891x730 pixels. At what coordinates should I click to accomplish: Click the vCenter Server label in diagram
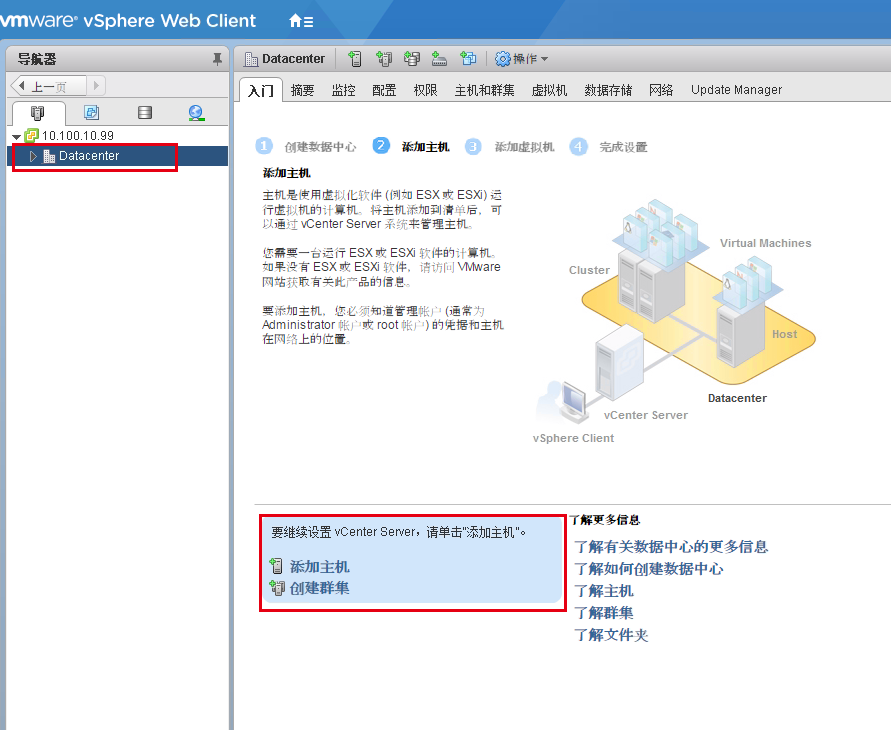tap(646, 415)
